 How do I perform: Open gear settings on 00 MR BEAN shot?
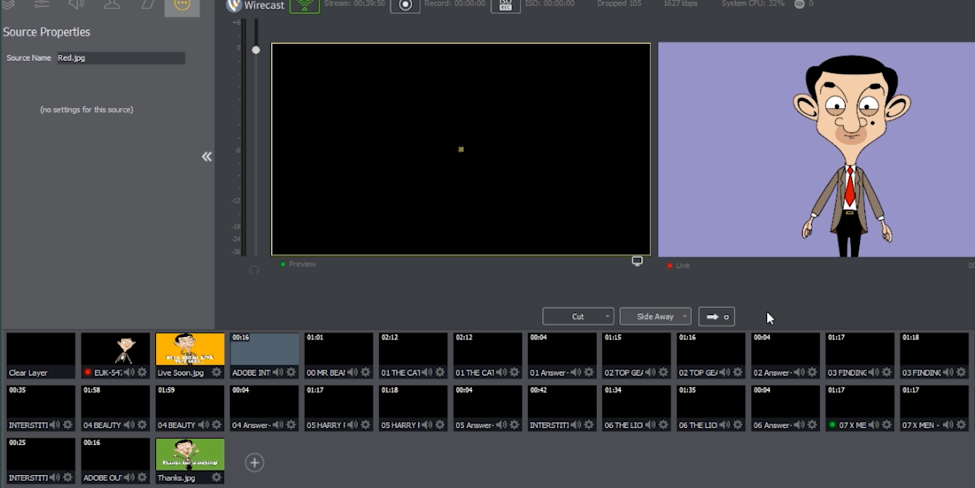click(x=365, y=372)
